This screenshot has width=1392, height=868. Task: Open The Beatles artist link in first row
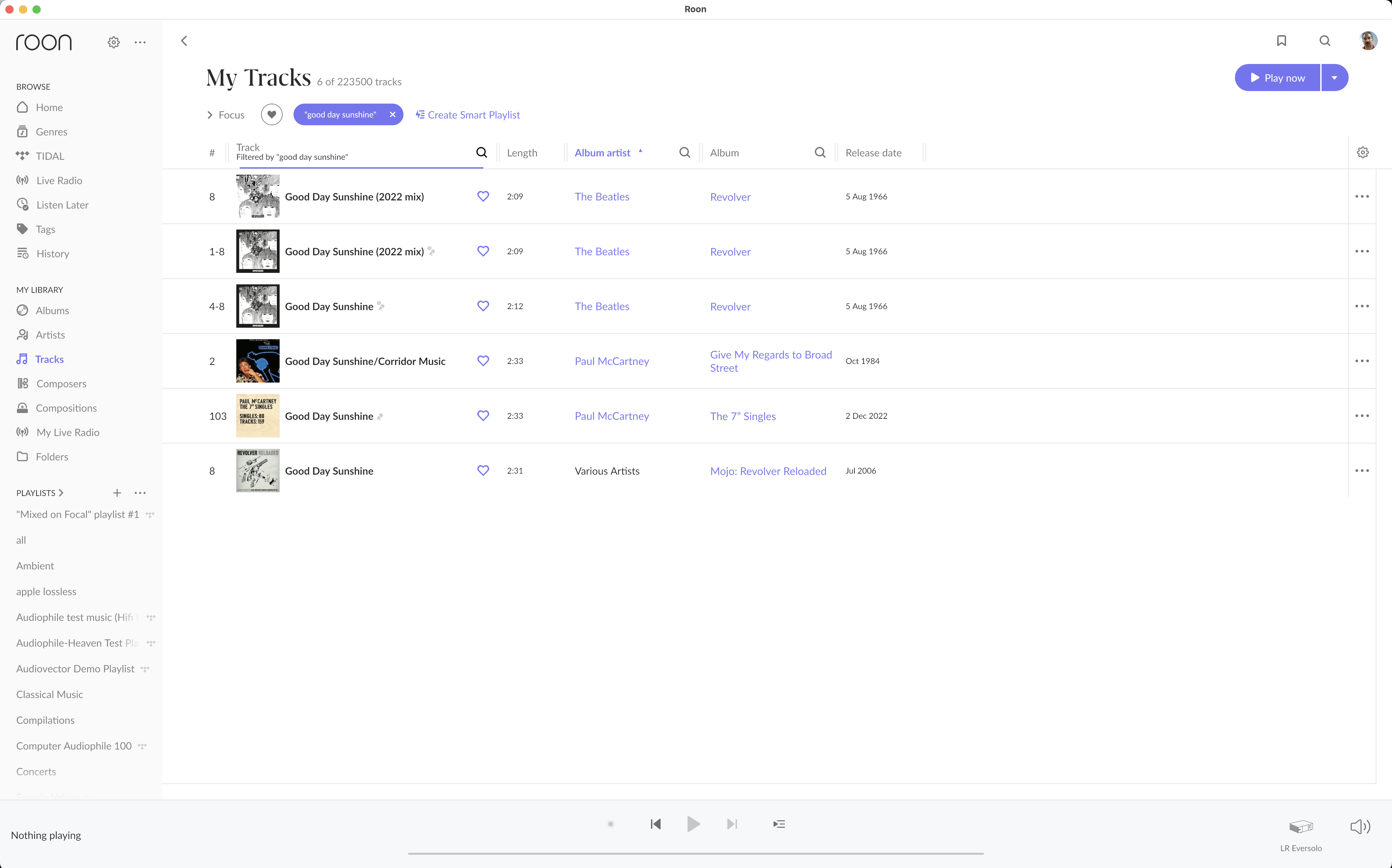(x=602, y=196)
